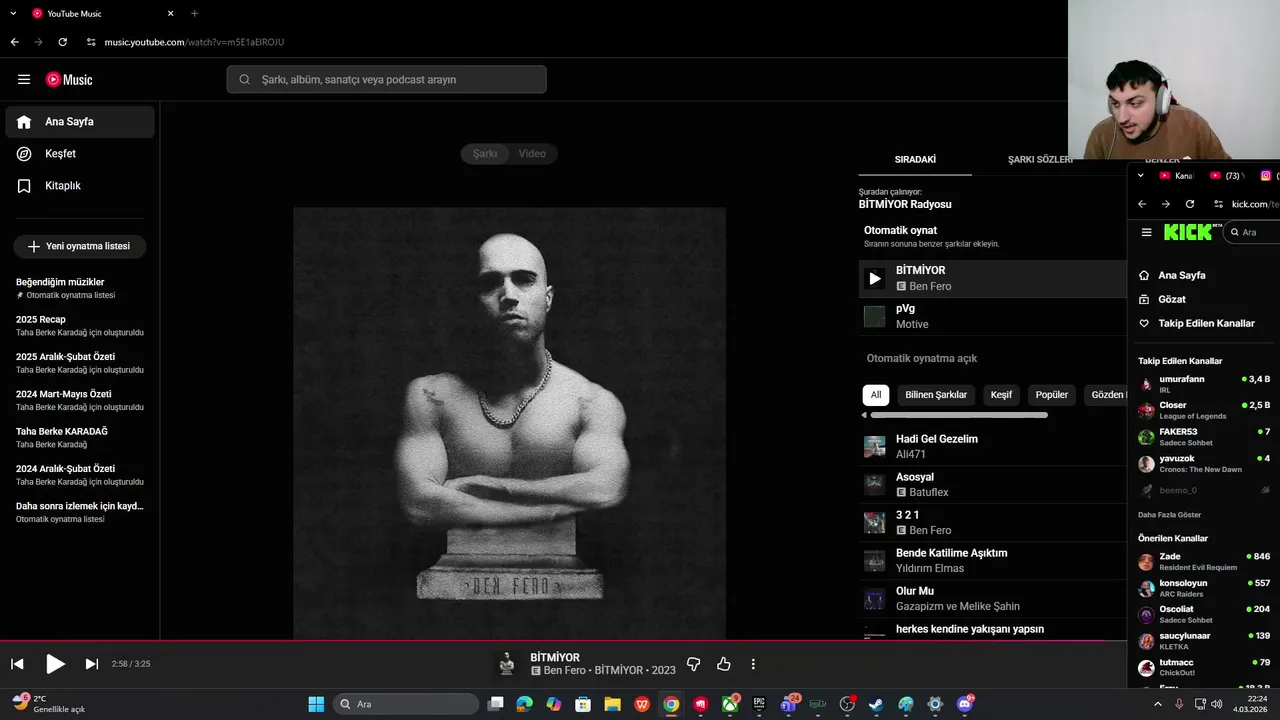Open Daha sonra izlemek için kaydet playlist

80,512
